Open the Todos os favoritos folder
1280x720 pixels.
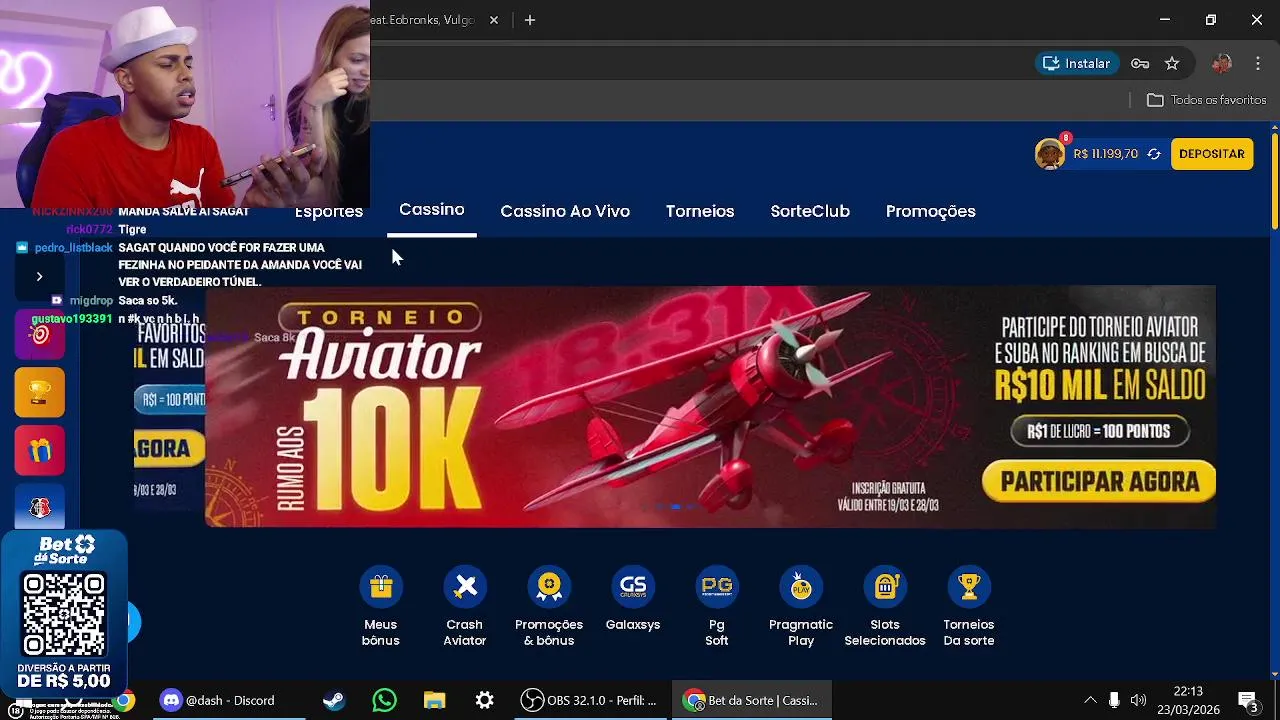click(x=1207, y=100)
